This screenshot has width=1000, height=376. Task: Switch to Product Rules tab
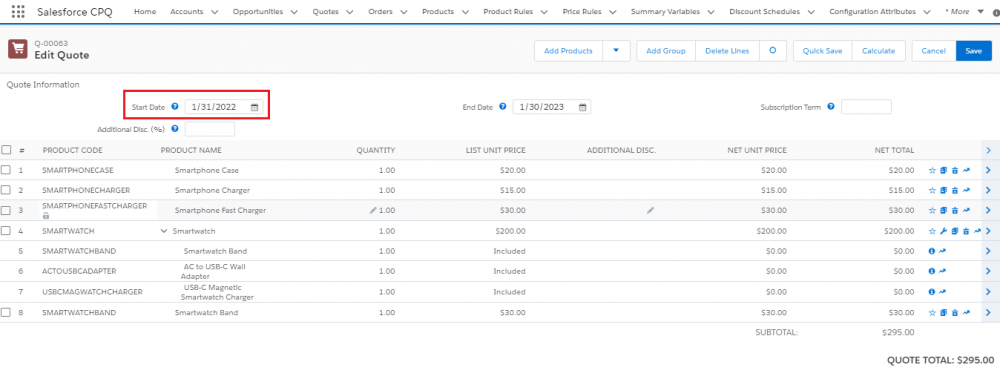507,11
